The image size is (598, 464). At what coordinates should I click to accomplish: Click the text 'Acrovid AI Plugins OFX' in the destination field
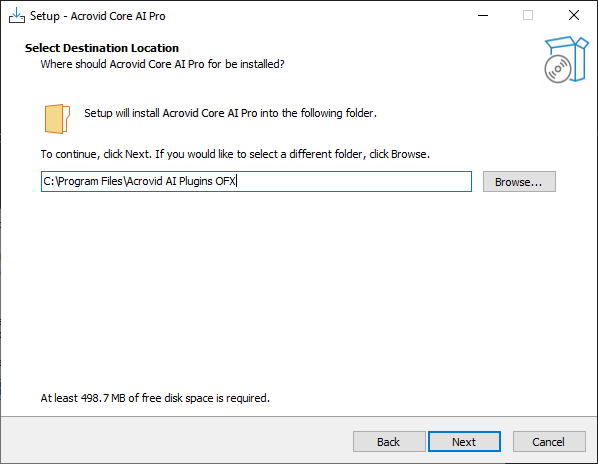point(181,181)
